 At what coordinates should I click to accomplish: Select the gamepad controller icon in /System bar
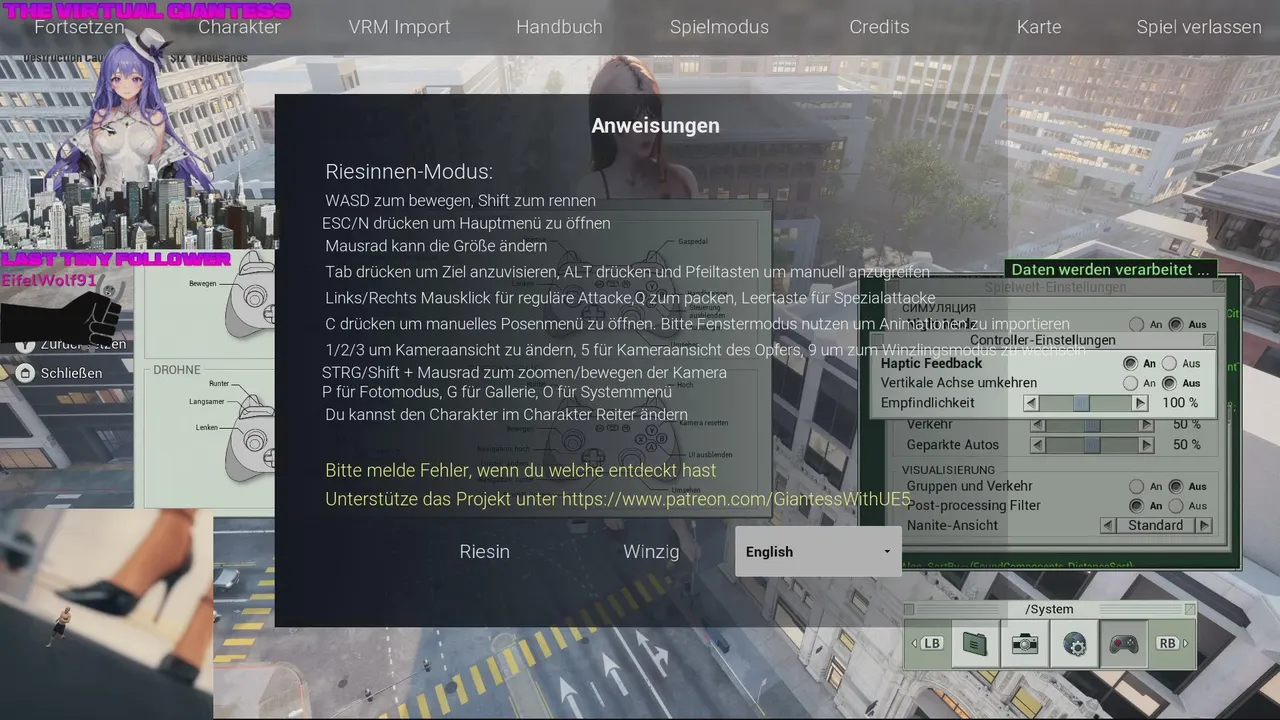point(1125,644)
